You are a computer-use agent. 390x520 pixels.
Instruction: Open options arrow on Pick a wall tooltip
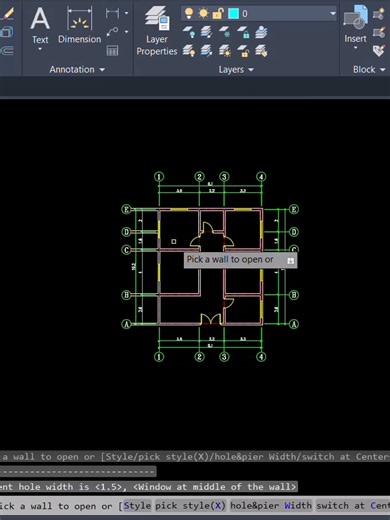point(291,261)
